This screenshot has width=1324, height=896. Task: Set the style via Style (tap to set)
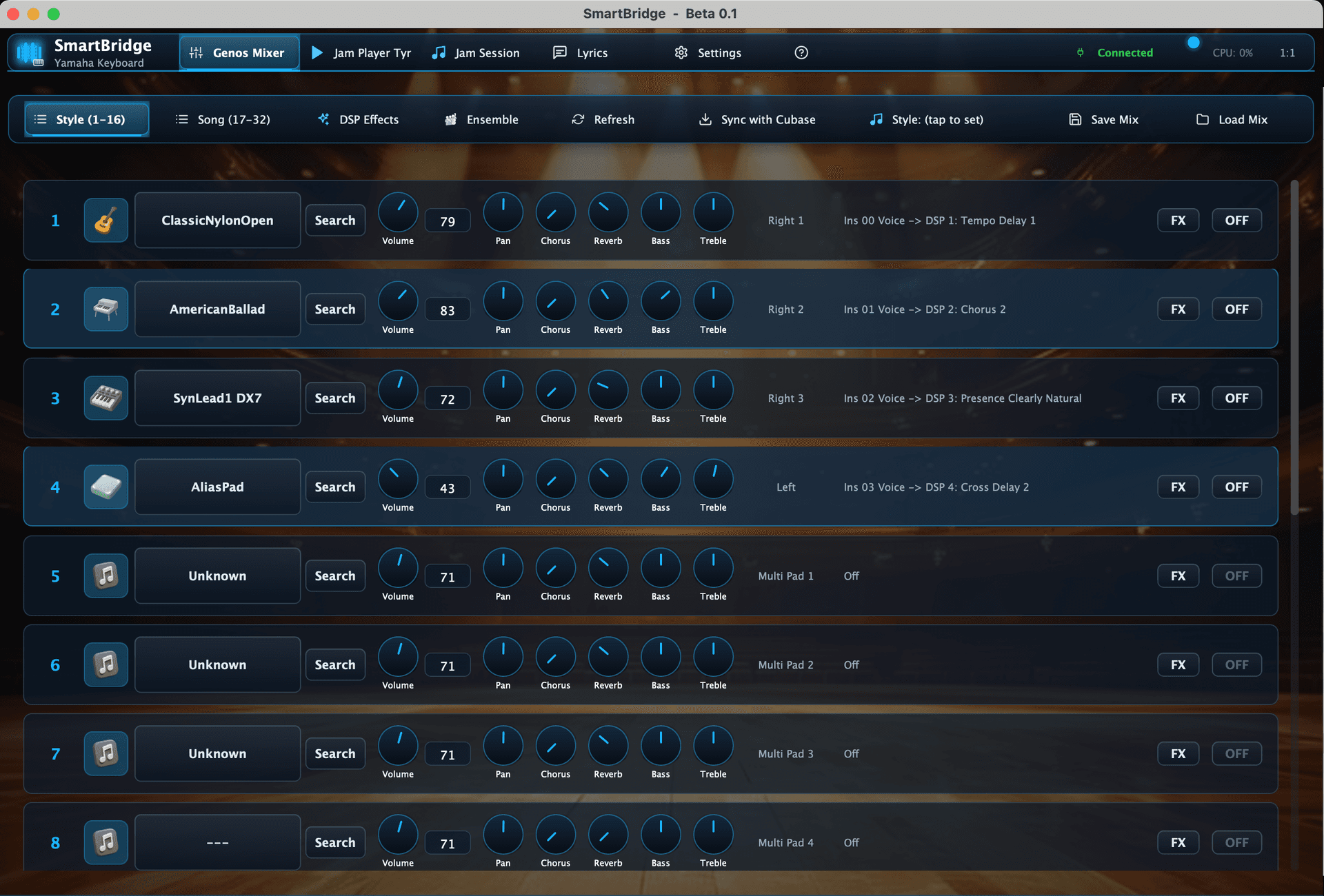[926, 120]
